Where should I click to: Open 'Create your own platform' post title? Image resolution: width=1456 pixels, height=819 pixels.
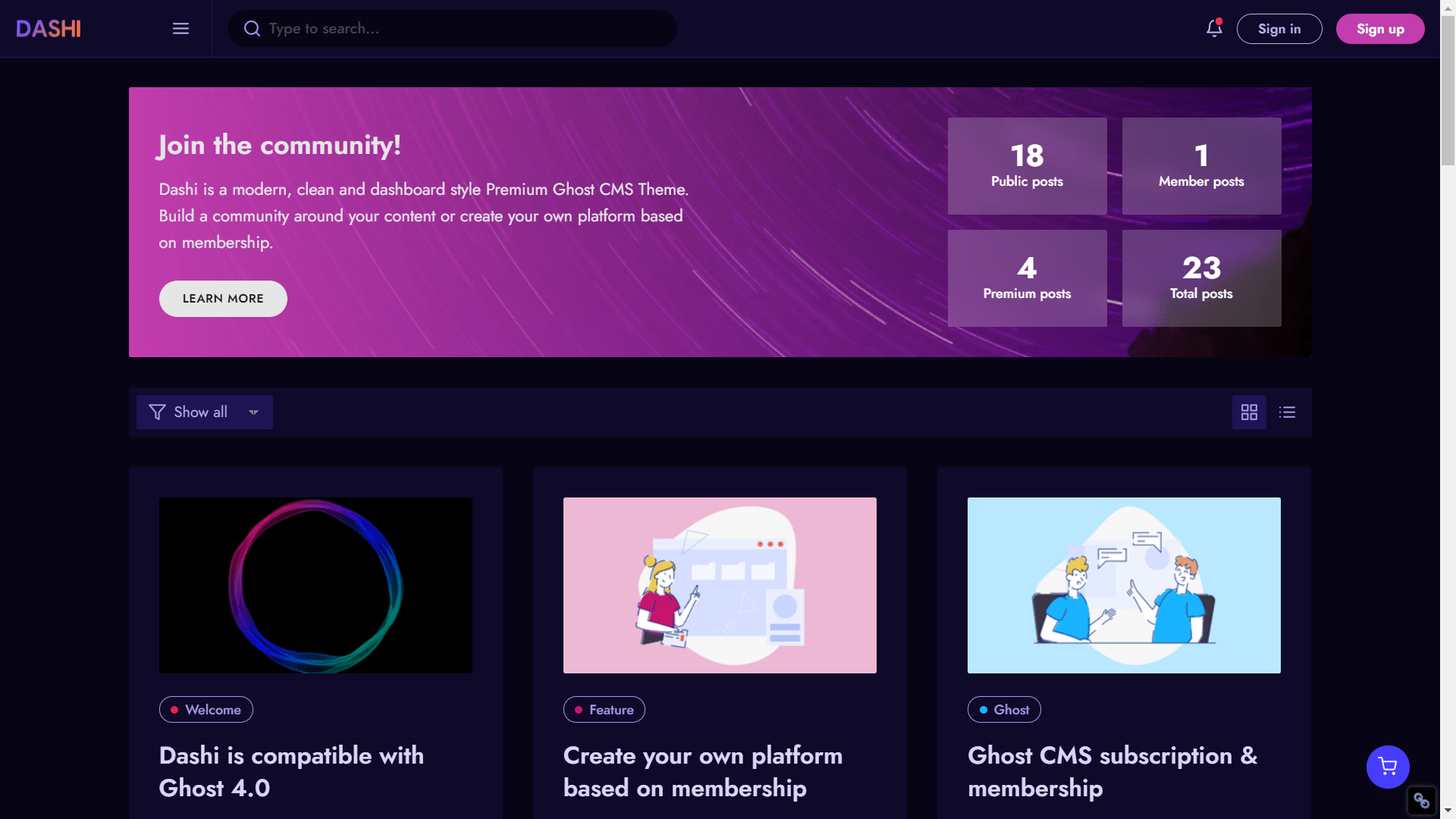[x=703, y=771]
